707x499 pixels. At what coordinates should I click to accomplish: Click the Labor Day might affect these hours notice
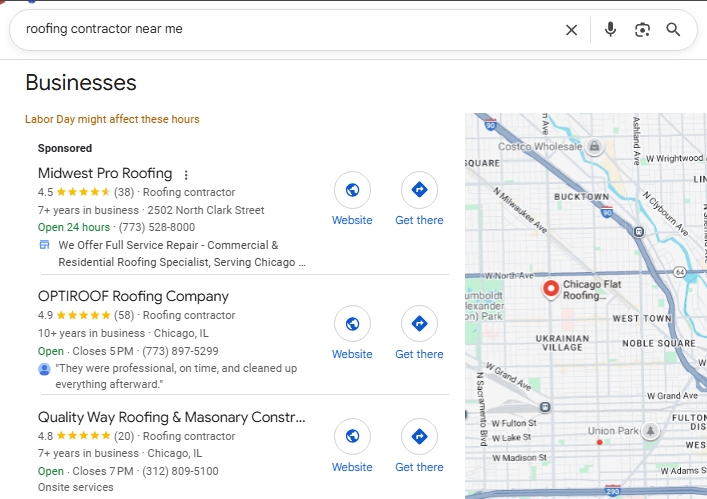(112, 119)
